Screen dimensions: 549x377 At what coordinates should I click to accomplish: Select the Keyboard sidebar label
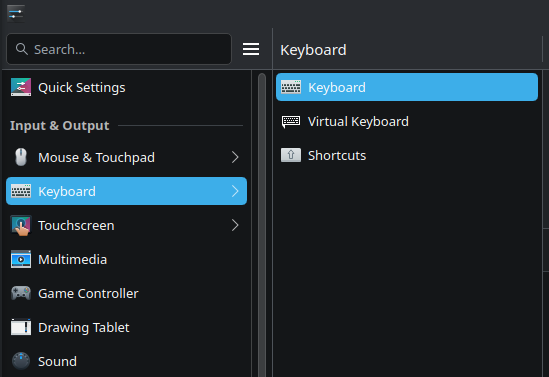(x=67, y=191)
